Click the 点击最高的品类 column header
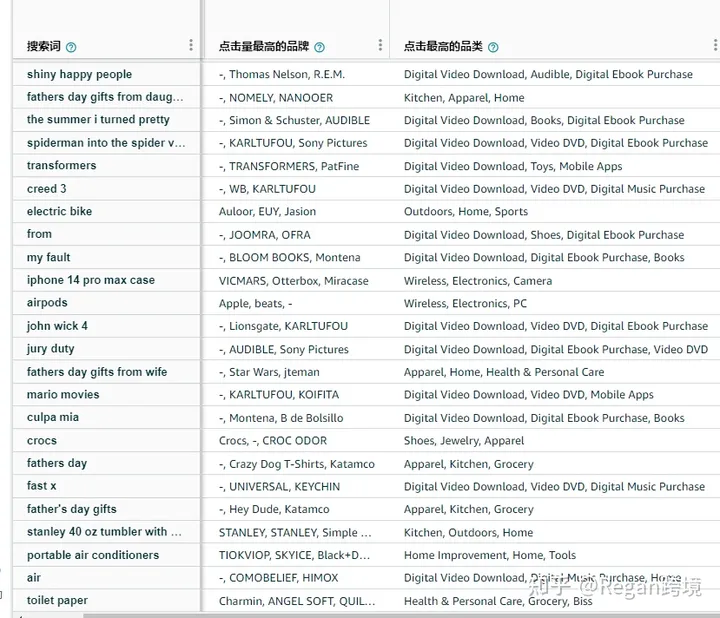Viewport: 720px width, 618px height. tap(443, 46)
